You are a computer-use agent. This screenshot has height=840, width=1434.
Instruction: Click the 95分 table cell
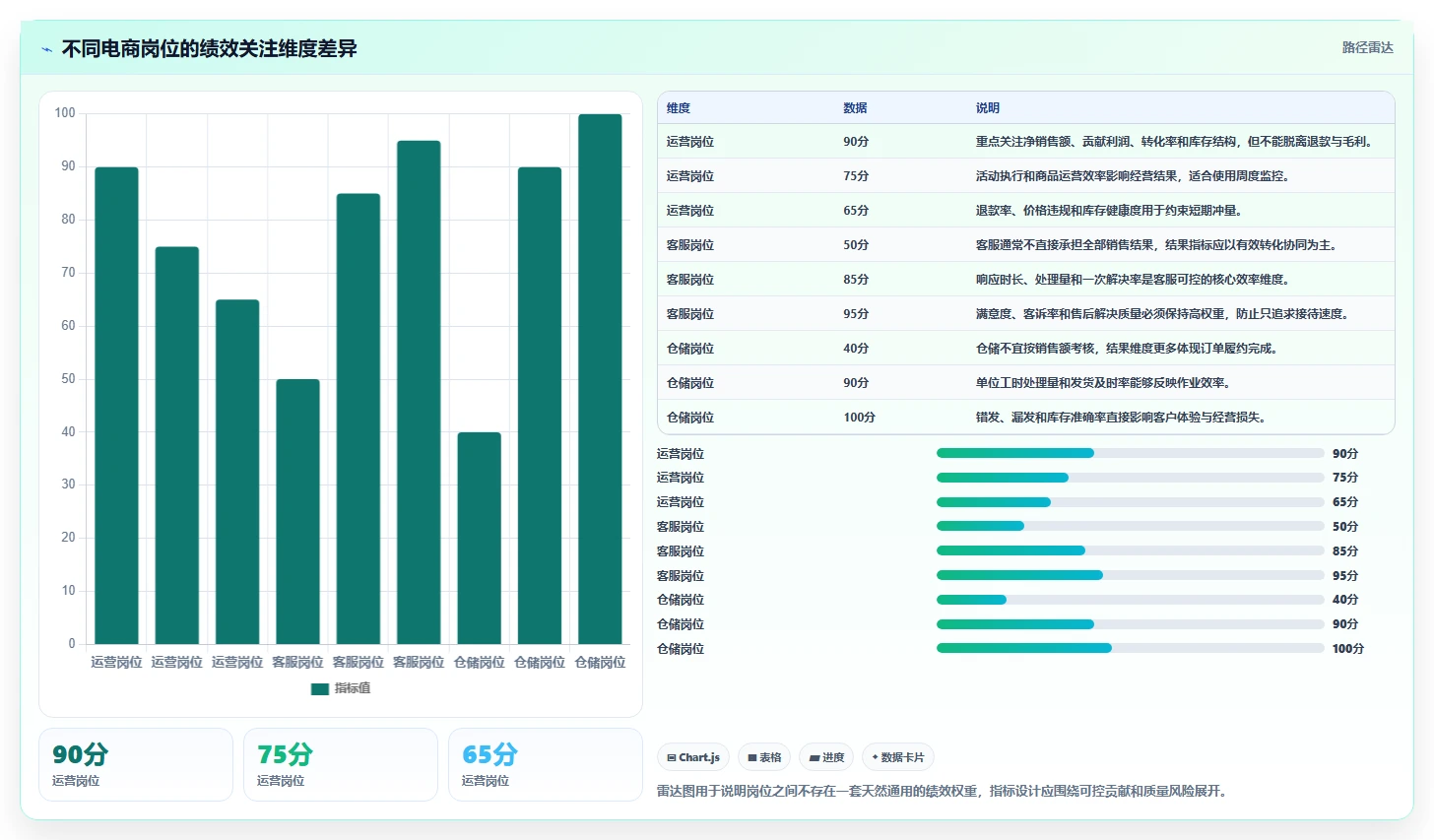click(856, 314)
